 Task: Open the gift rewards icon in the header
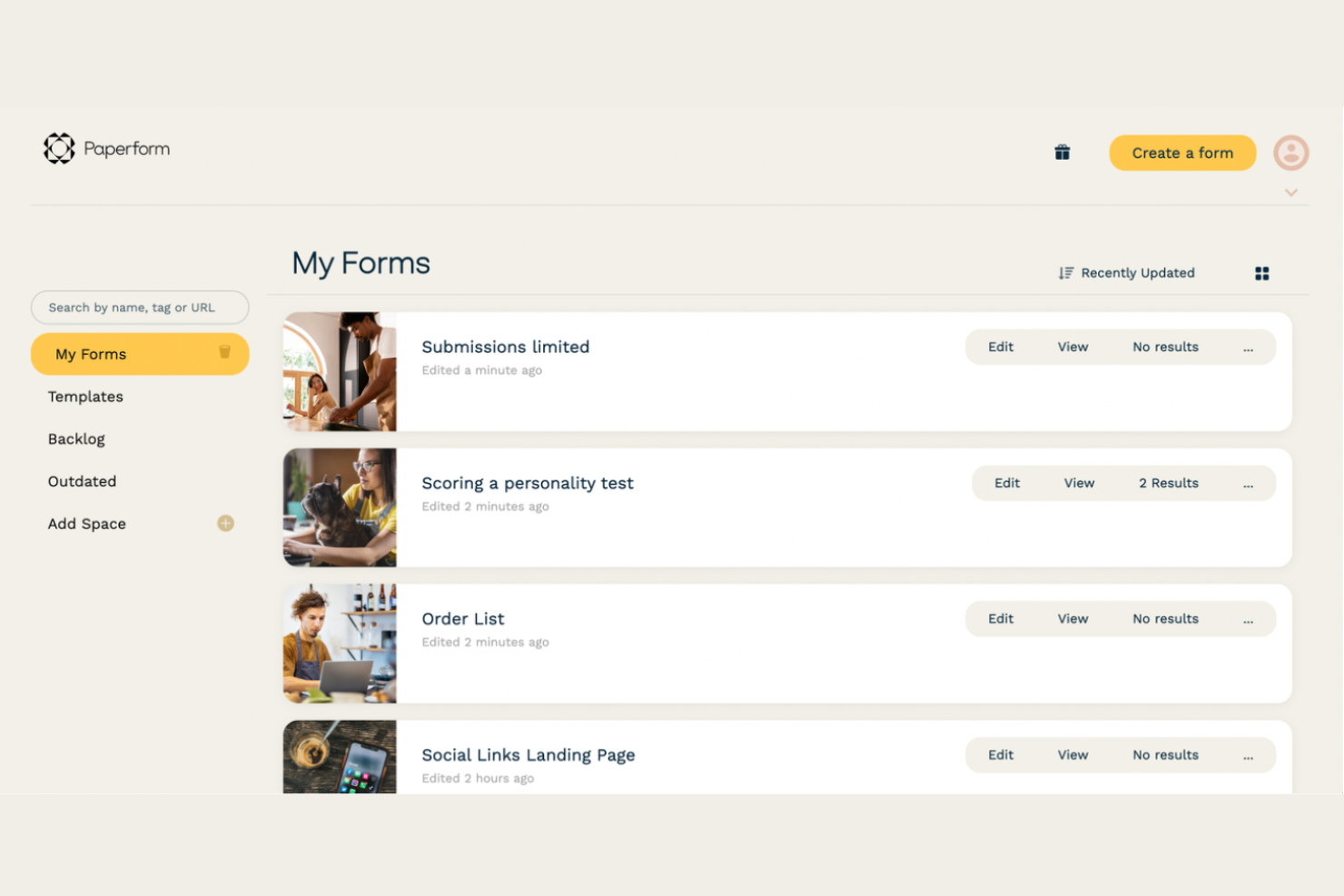[1062, 152]
